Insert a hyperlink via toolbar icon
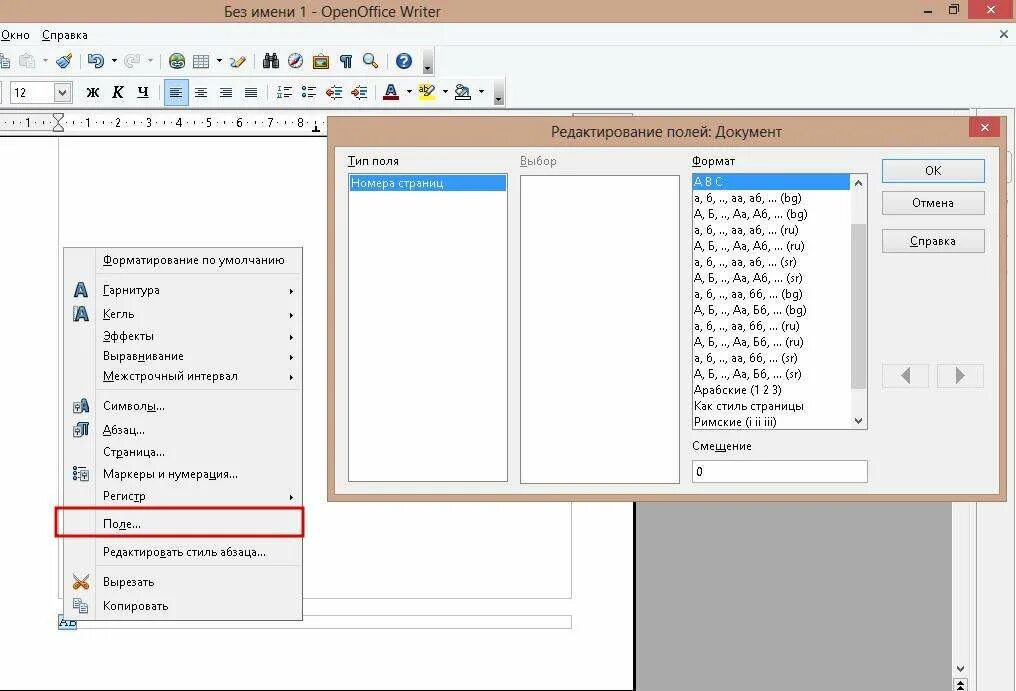Image resolution: width=1016 pixels, height=691 pixels. (x=176, y=61)
